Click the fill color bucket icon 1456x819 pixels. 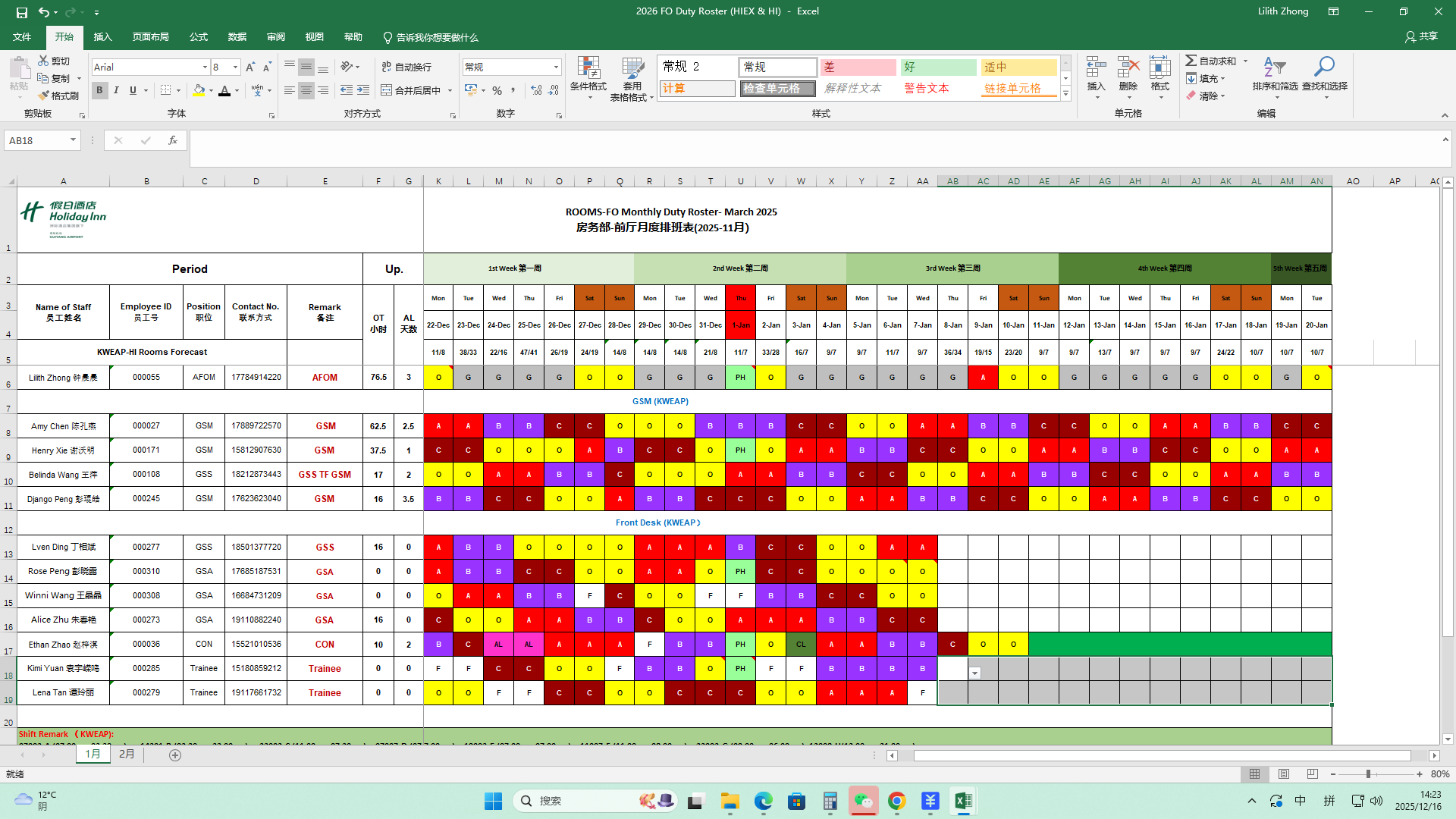click(199, 90)
